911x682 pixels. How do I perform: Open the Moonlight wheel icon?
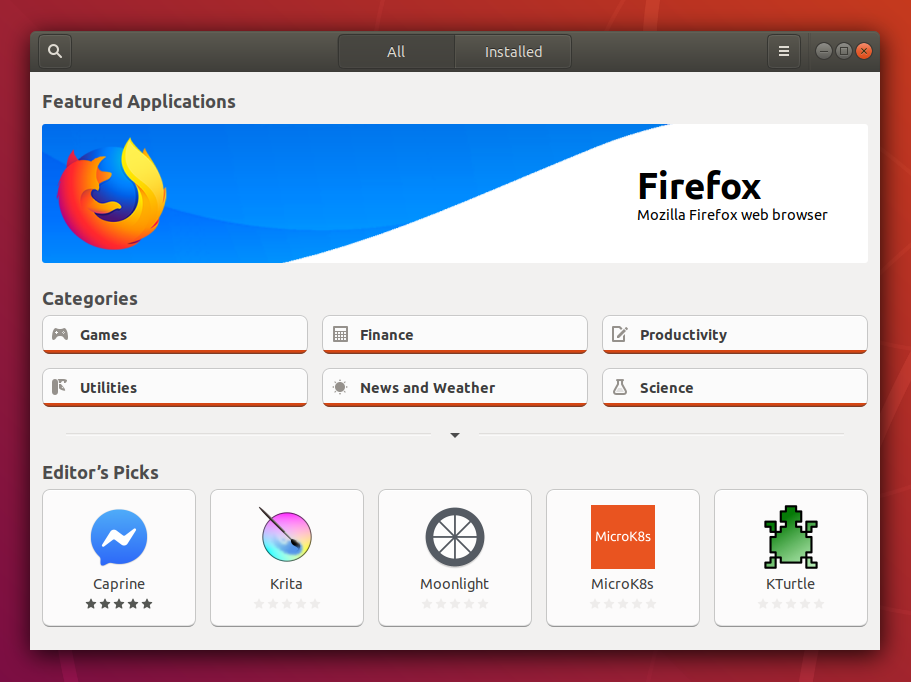(455, 538)
